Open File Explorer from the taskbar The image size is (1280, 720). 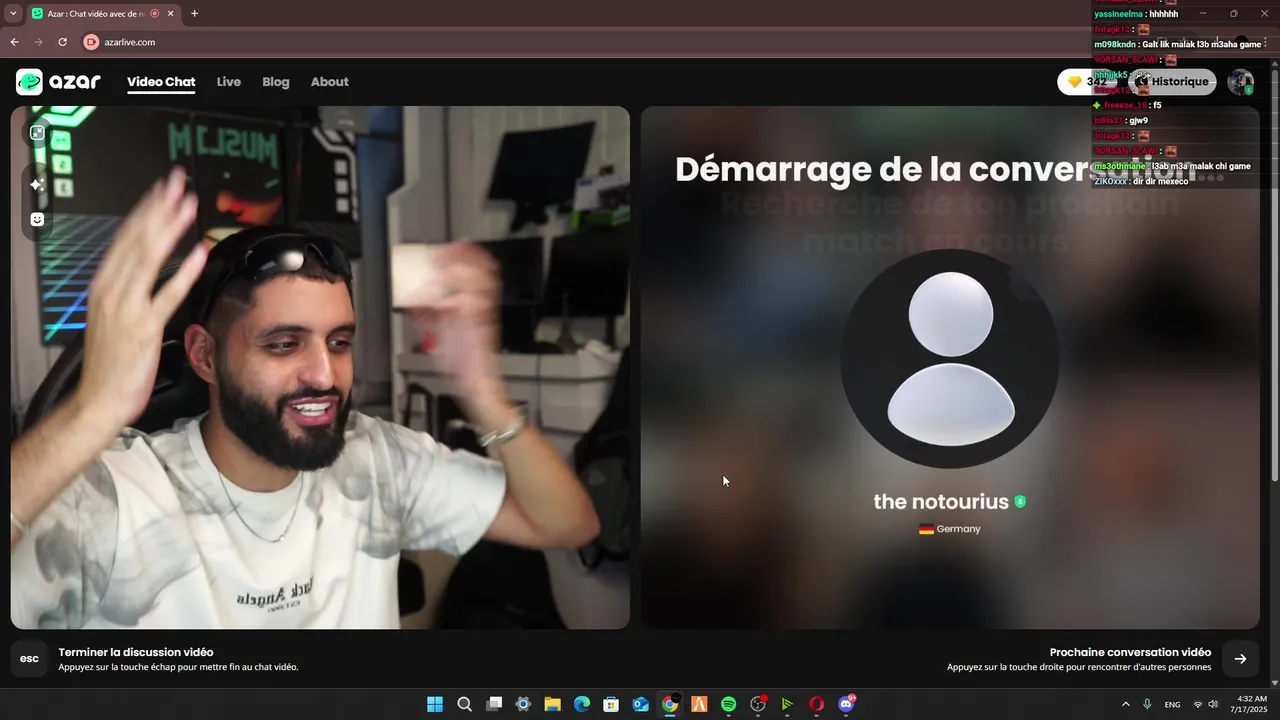pyautogui.click(x=552, y=704)
